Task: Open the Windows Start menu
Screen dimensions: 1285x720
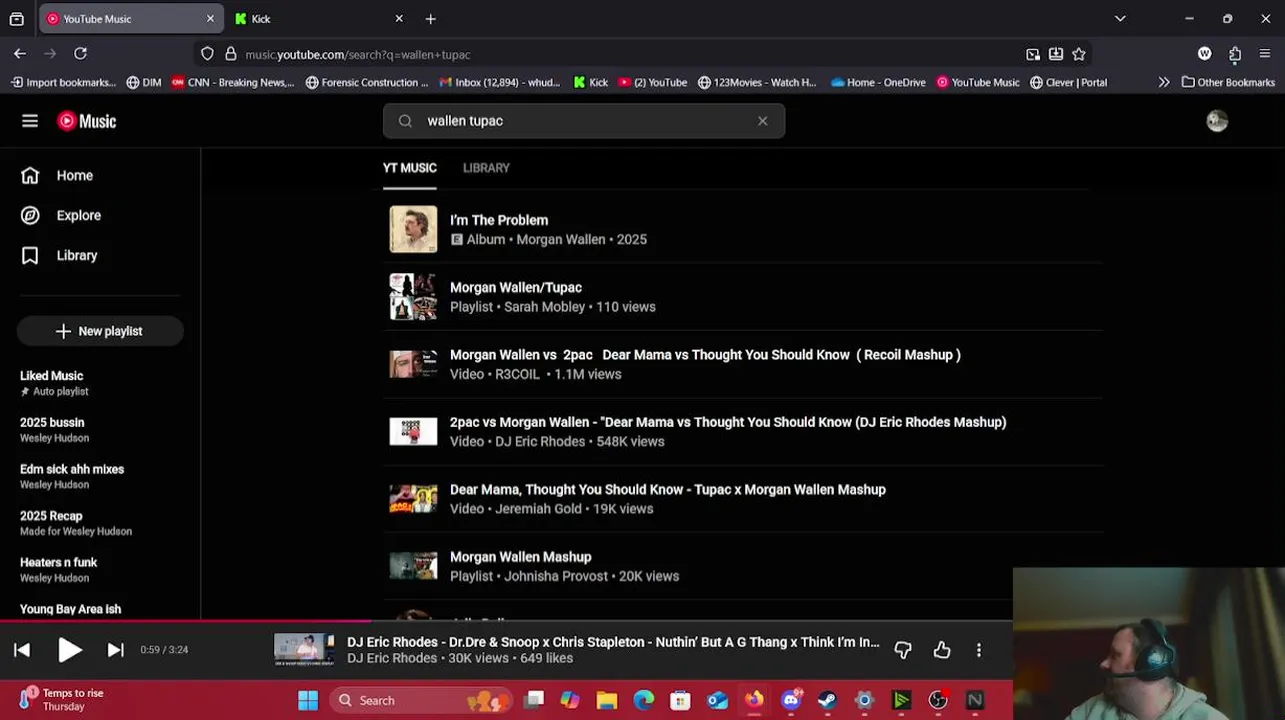Action: coord(308,700)
